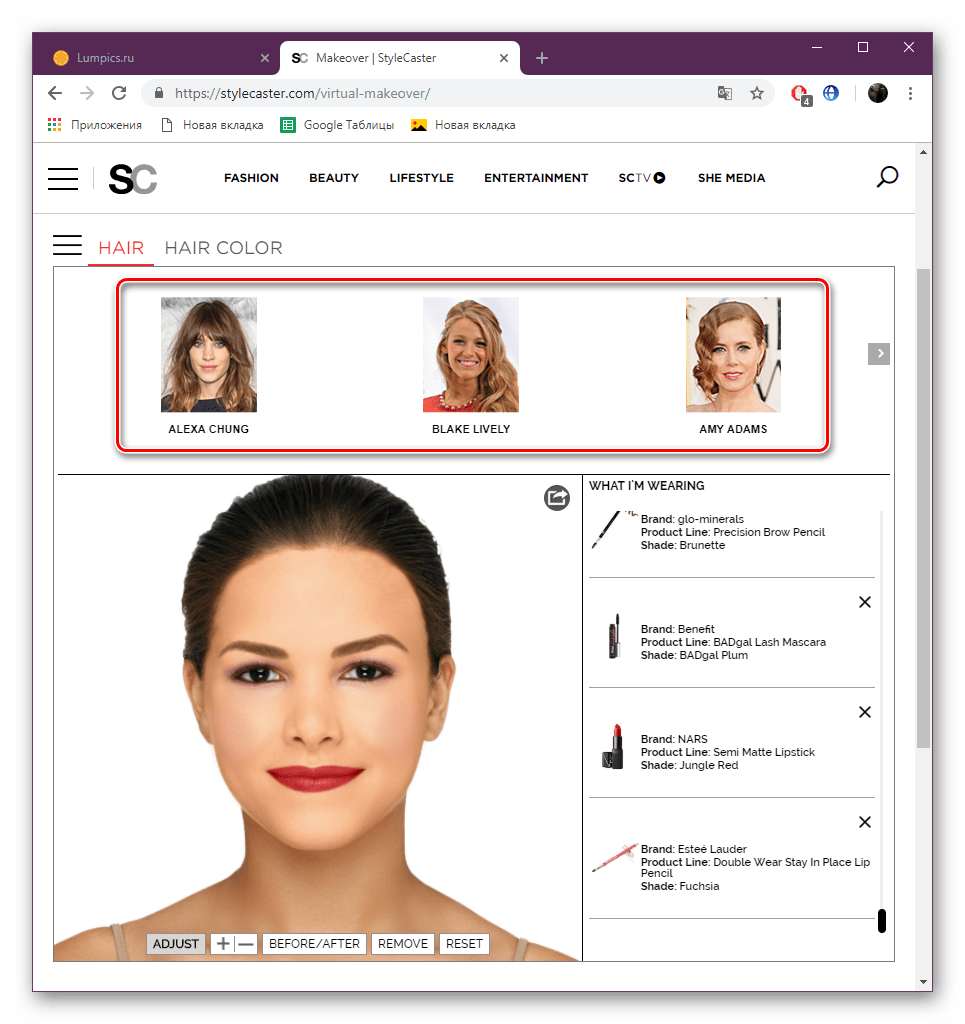Click the RESET button
Viewport: 965px width, 1024px height.
click(x=464, y=943)
